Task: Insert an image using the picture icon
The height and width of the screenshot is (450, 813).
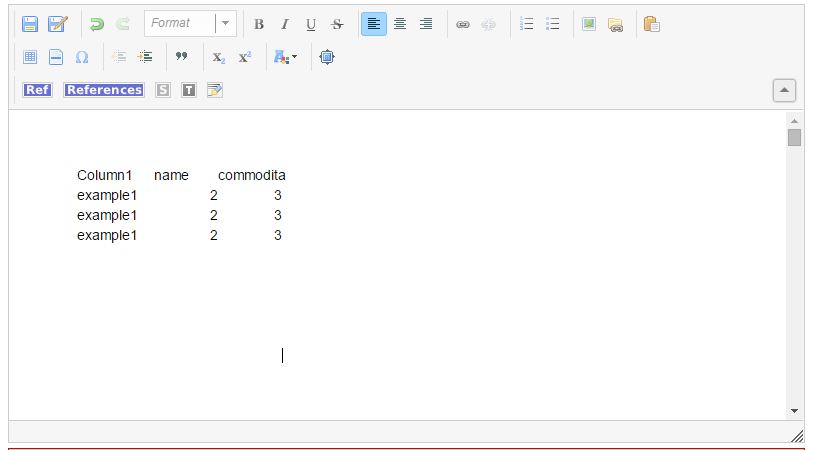Action: tap(589, 24)
